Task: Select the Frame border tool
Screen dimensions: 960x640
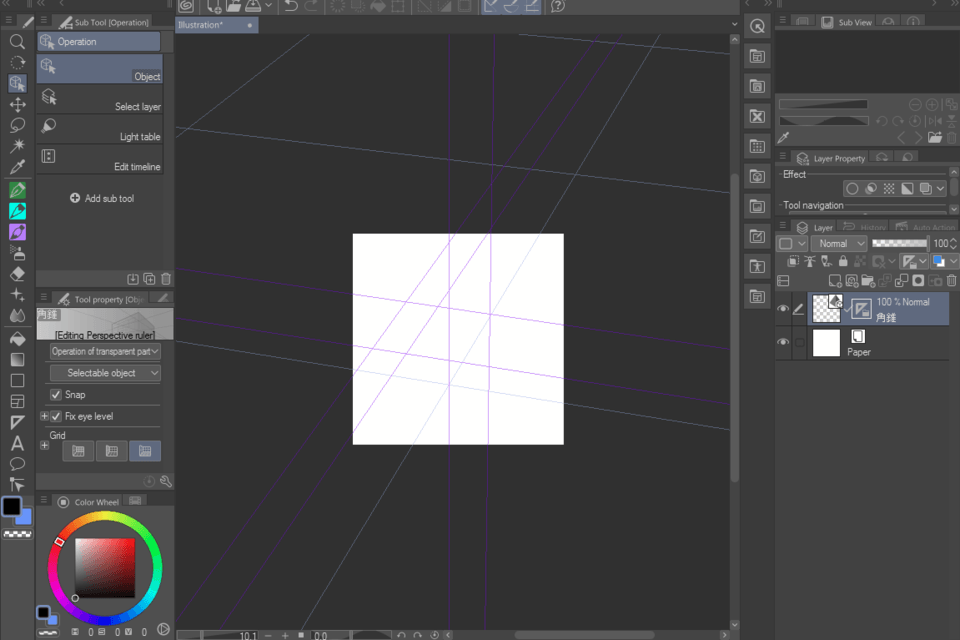Action: click(17, 402)
